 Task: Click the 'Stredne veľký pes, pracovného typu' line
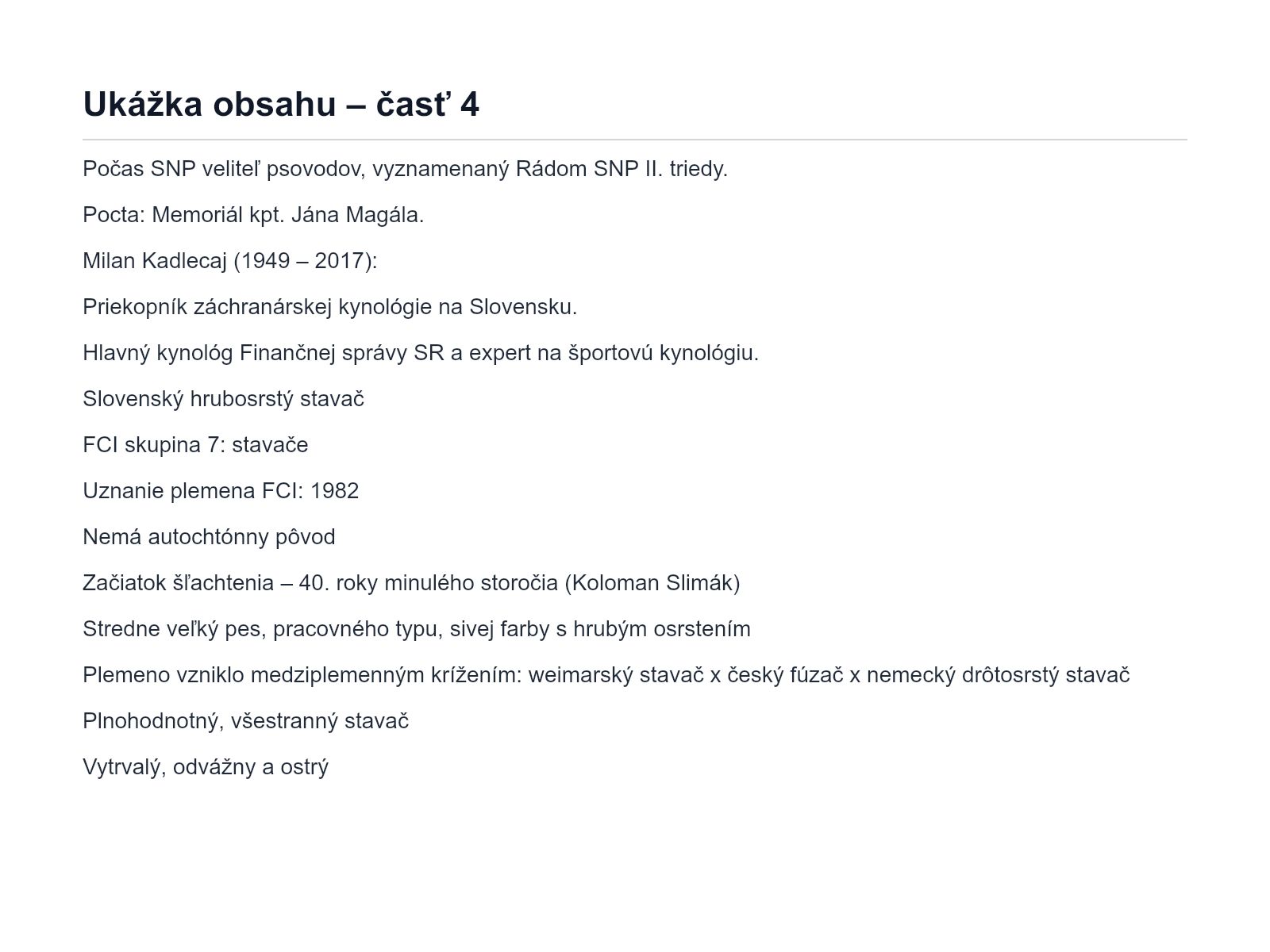(x=417, y=629)
